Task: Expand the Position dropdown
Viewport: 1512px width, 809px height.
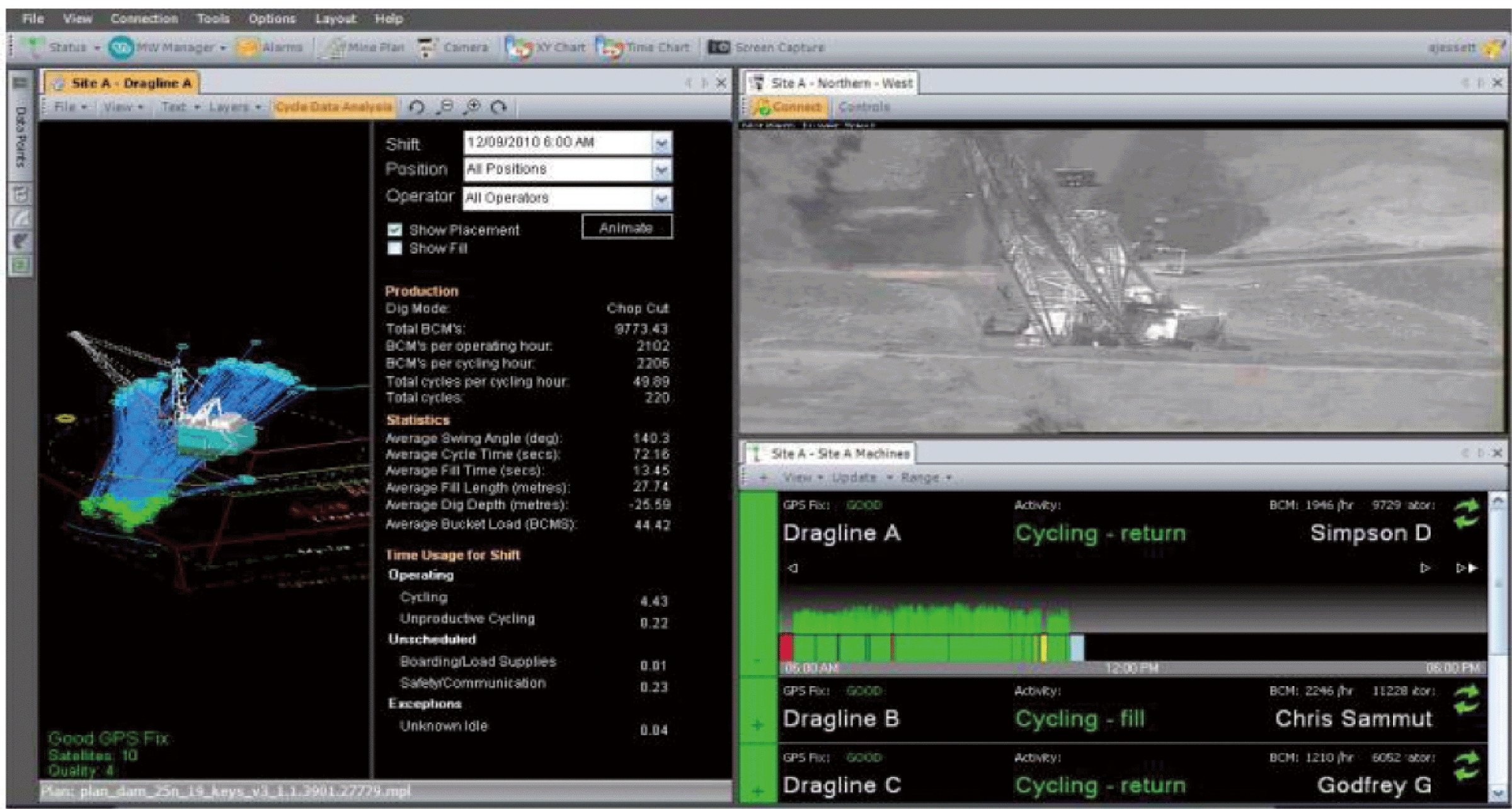Action: [661, 169]
